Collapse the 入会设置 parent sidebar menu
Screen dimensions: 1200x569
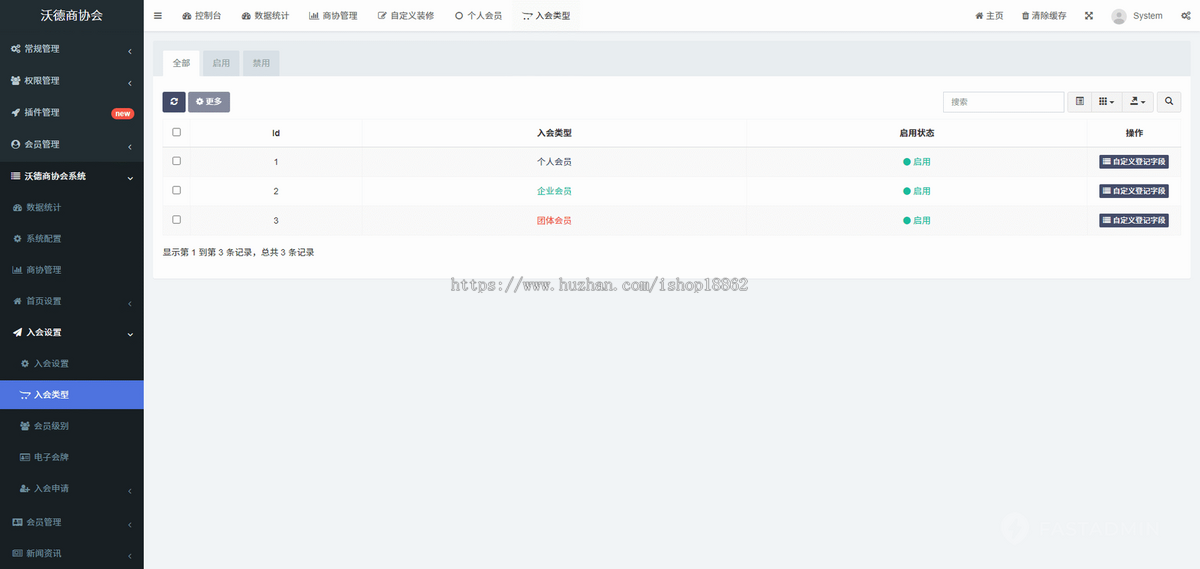click(x=72, y=332)
